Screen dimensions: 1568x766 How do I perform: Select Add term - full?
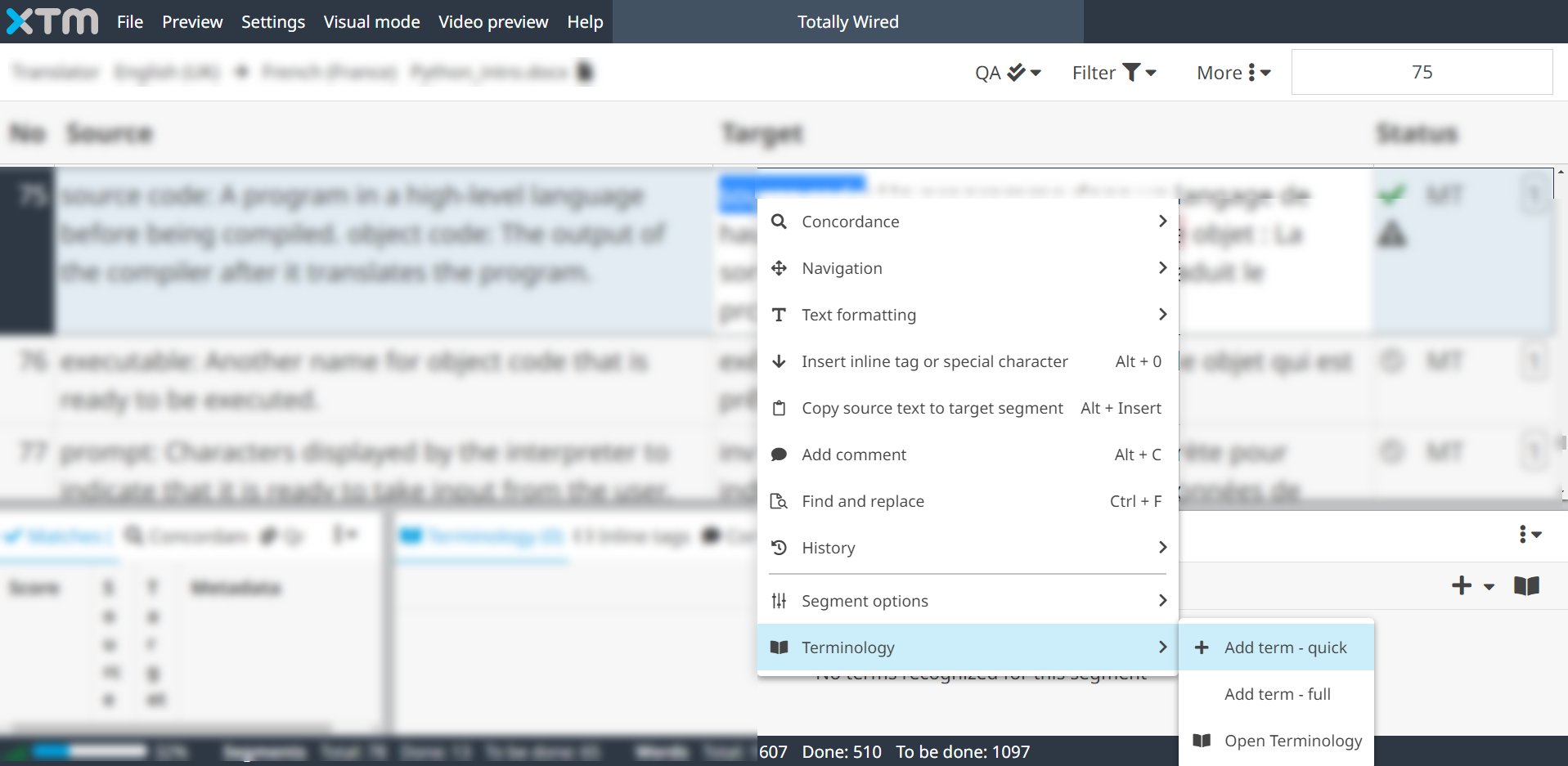point(1276,694)
